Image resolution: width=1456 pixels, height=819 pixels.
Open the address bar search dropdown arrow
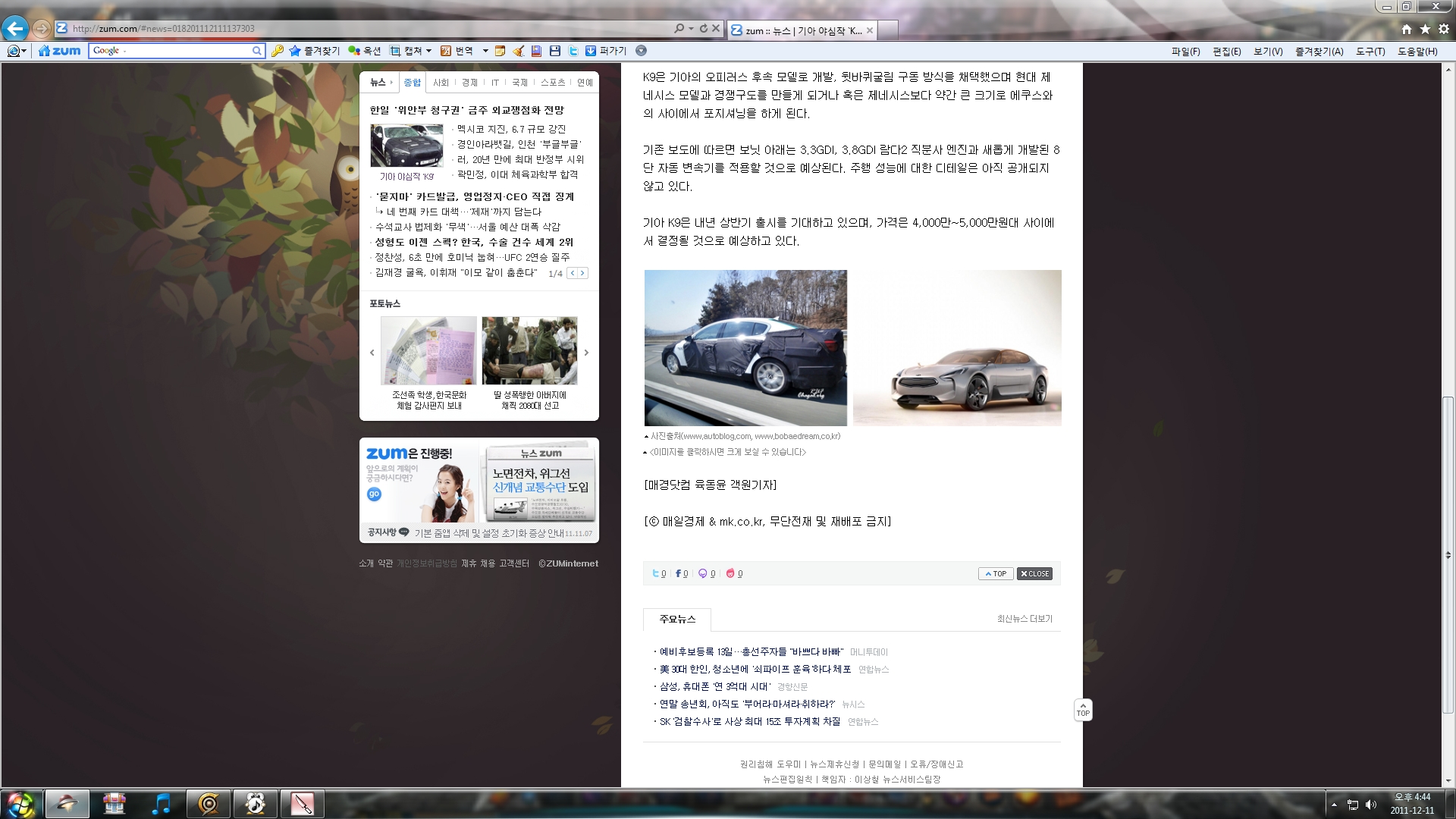(691, 29)
